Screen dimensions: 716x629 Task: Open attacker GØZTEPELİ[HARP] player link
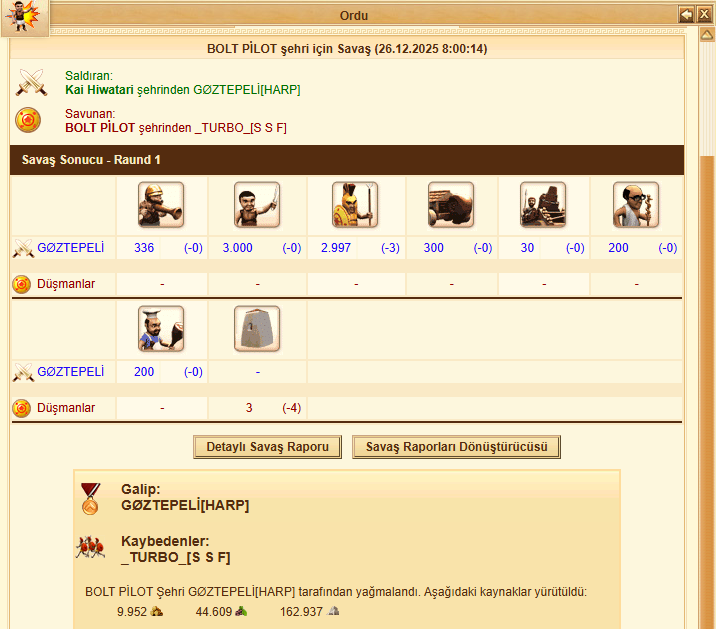click(247, 90)
